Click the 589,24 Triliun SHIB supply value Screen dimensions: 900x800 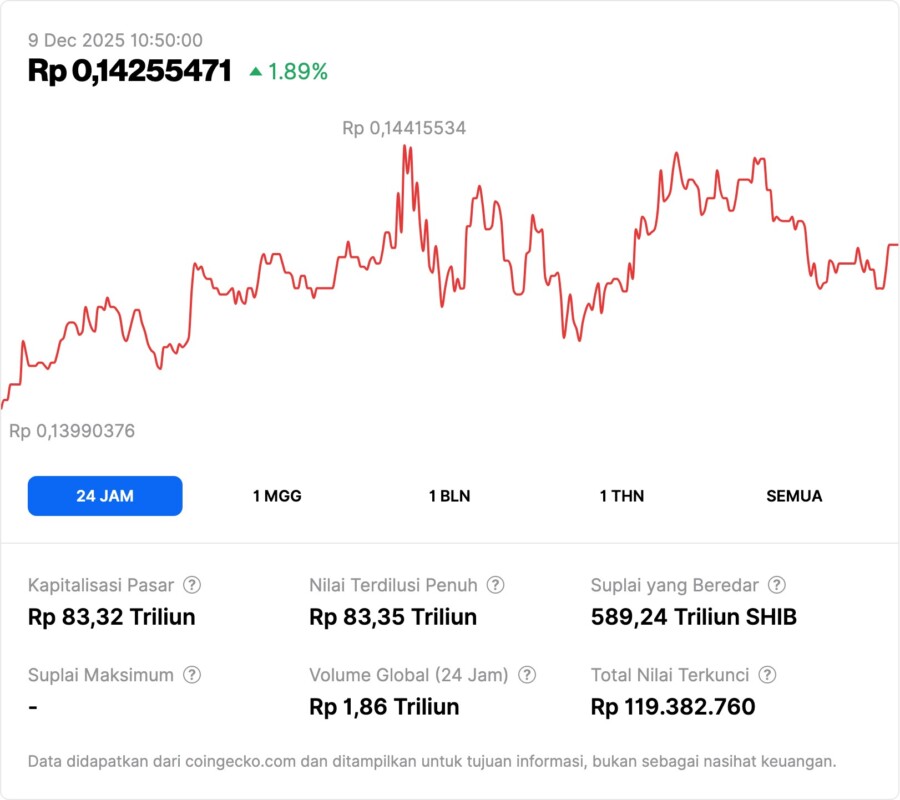pos(694,617)
